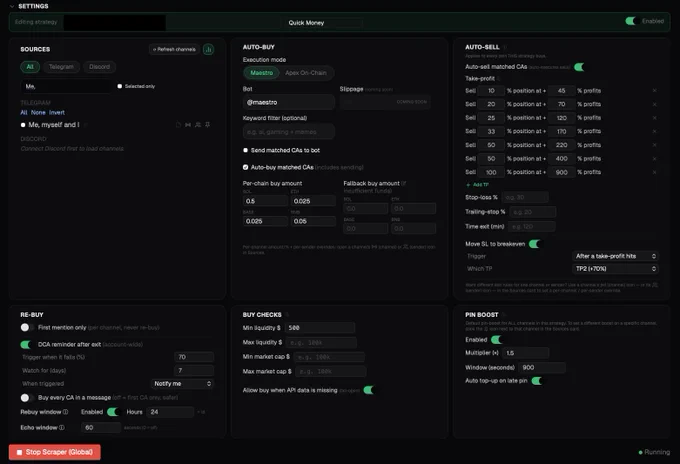
Task: Click the Window (seconds) field showing 900
Action: coord(542,368)
